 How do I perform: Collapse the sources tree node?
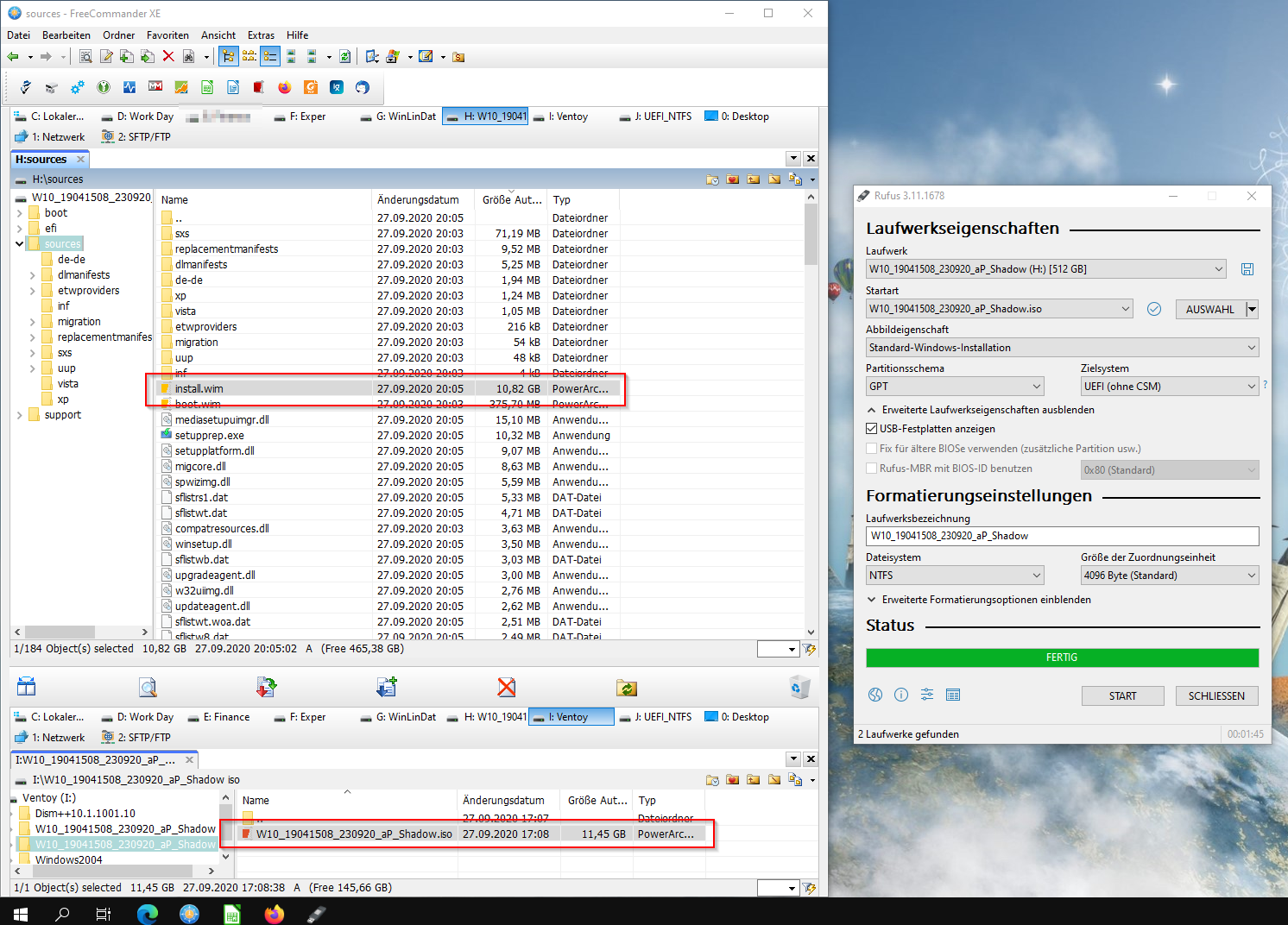[19, 244]
